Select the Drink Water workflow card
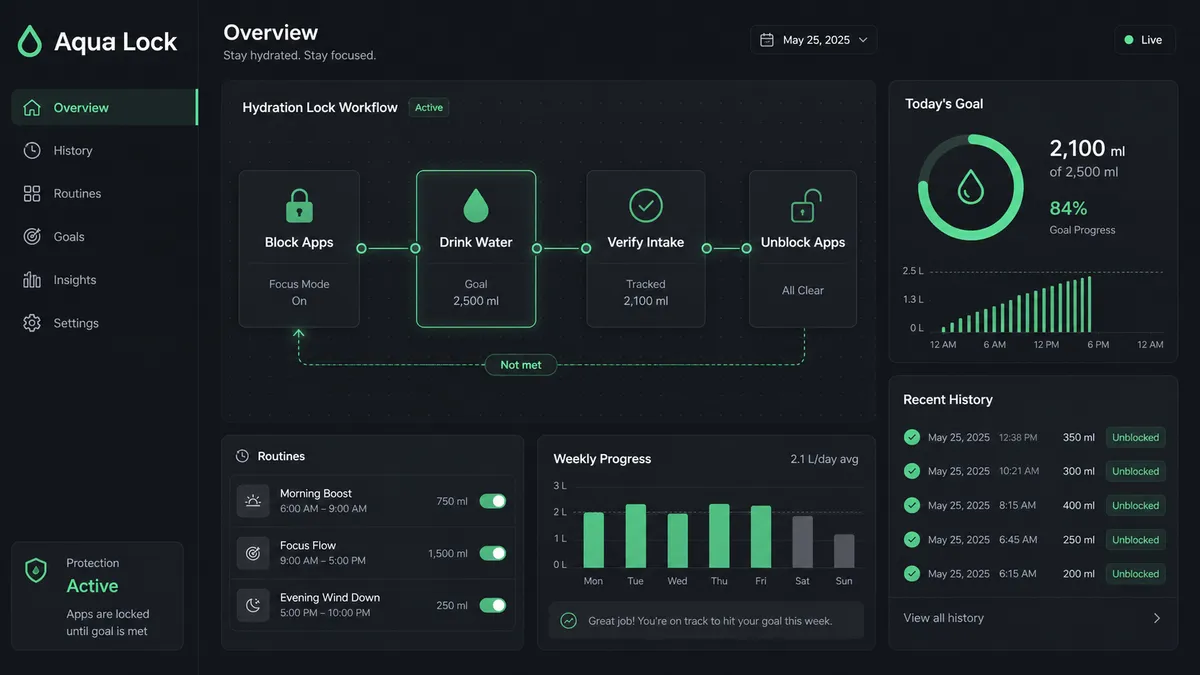 pyautogui.click(x=476, y=249)
